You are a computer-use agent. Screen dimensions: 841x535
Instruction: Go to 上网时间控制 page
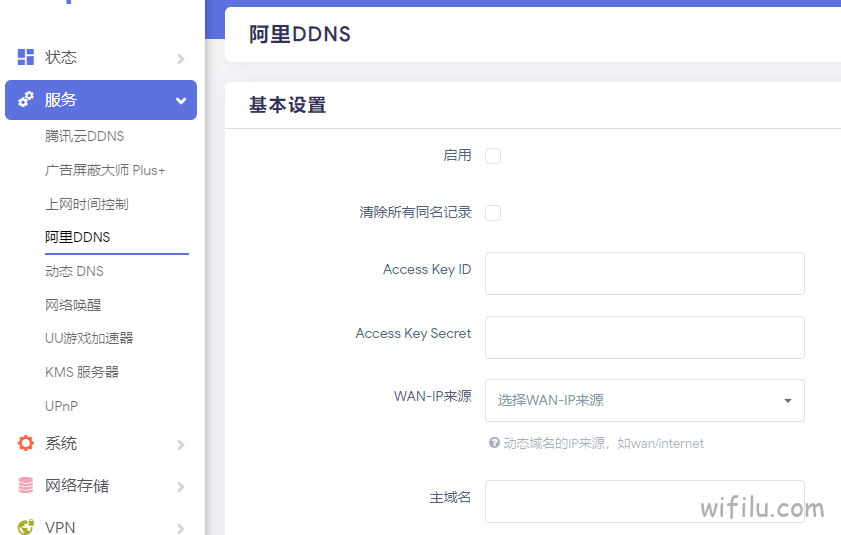coord(87,204)
